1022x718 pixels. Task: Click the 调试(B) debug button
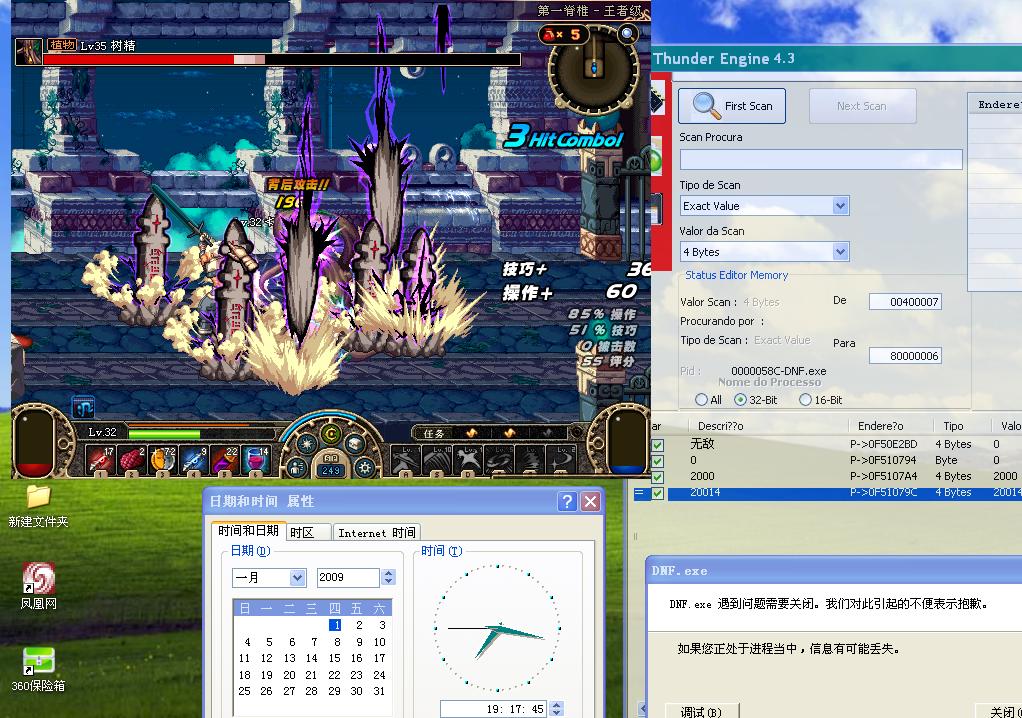[702, 711]
